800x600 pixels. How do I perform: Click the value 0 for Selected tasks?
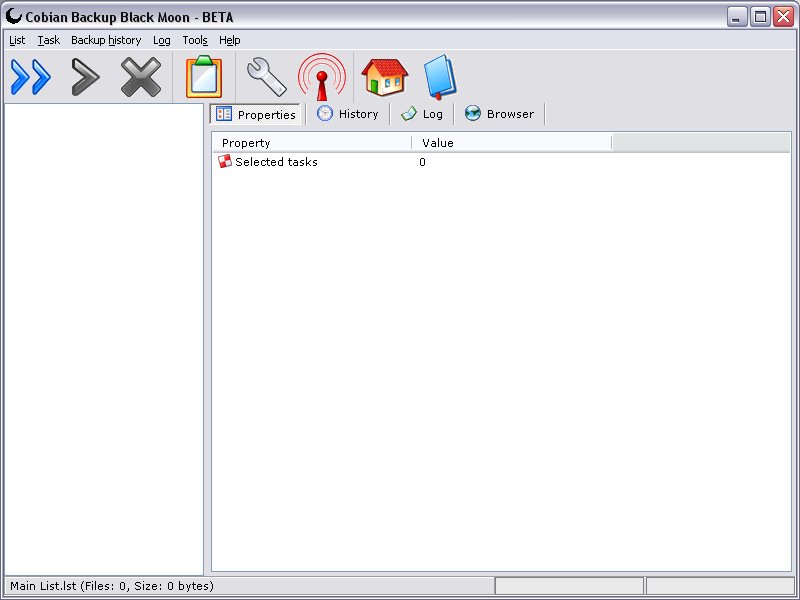(422, 162)
